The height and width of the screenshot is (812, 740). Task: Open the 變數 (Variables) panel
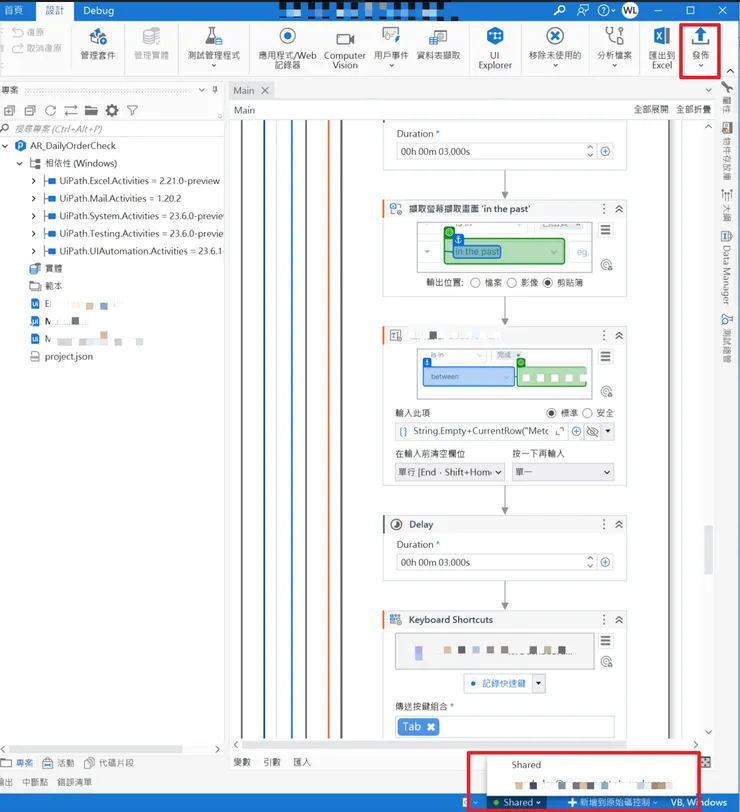242,762
